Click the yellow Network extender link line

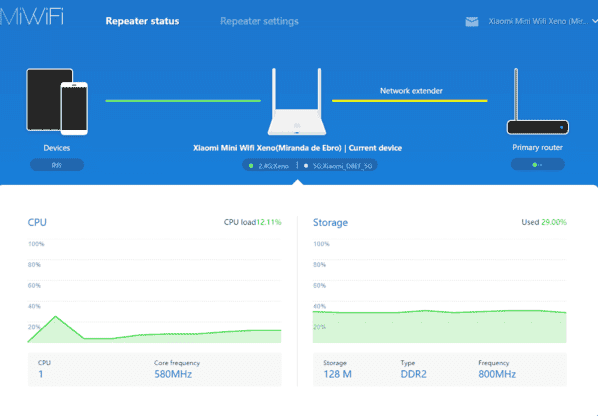point(410,101)
